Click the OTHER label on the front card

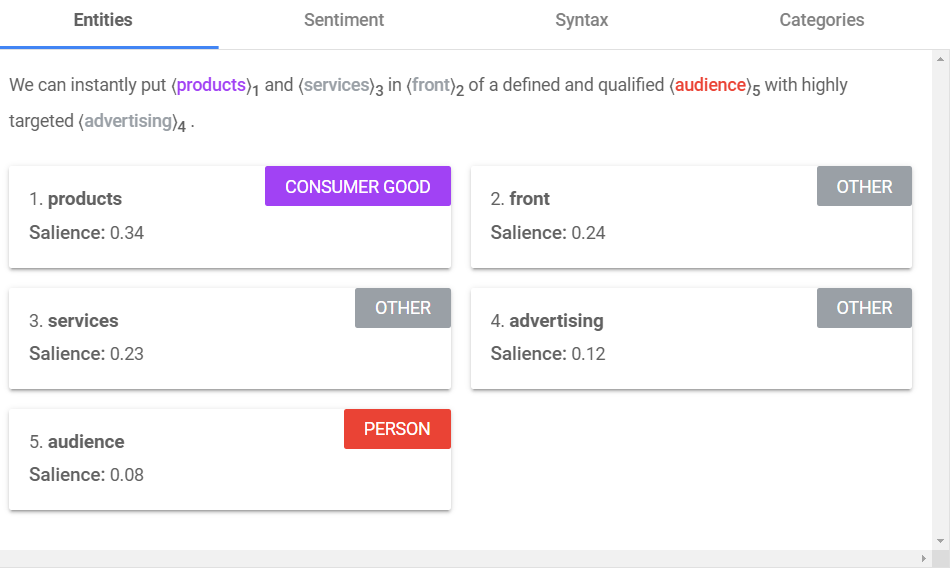864,187
